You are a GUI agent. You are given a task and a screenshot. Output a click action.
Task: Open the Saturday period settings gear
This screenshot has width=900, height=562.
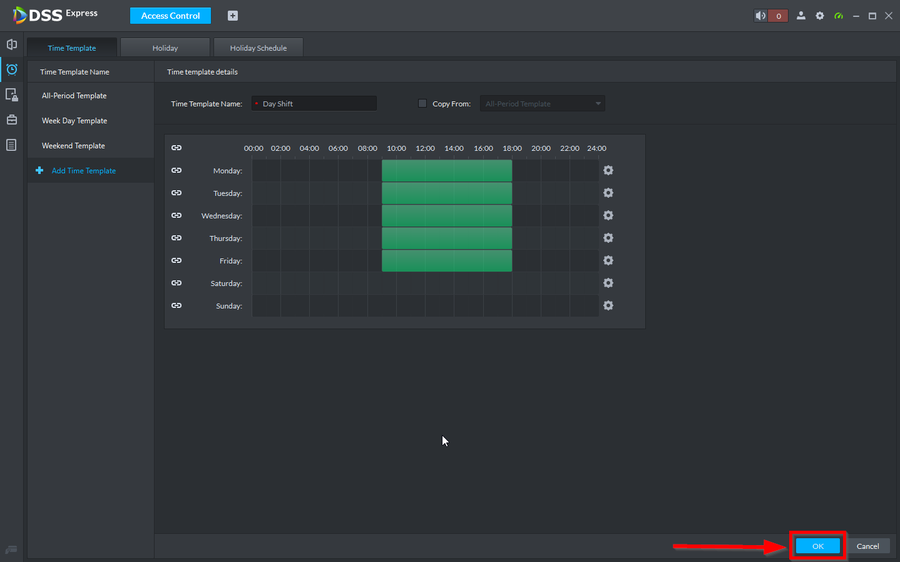tap(608, 283)
